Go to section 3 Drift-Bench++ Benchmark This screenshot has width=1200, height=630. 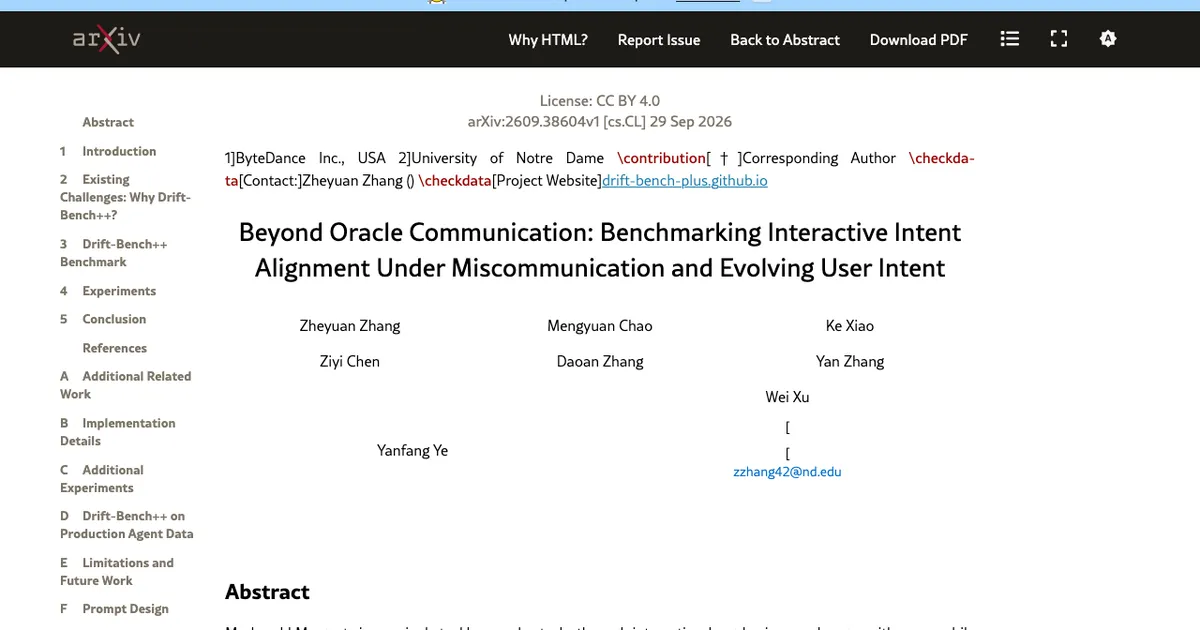pos(113,253)
